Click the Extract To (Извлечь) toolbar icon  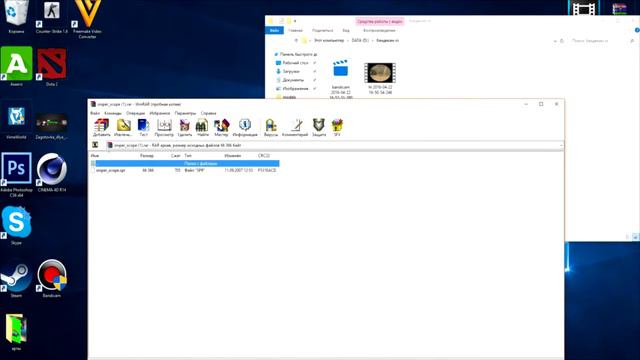(x=123, y=127)
